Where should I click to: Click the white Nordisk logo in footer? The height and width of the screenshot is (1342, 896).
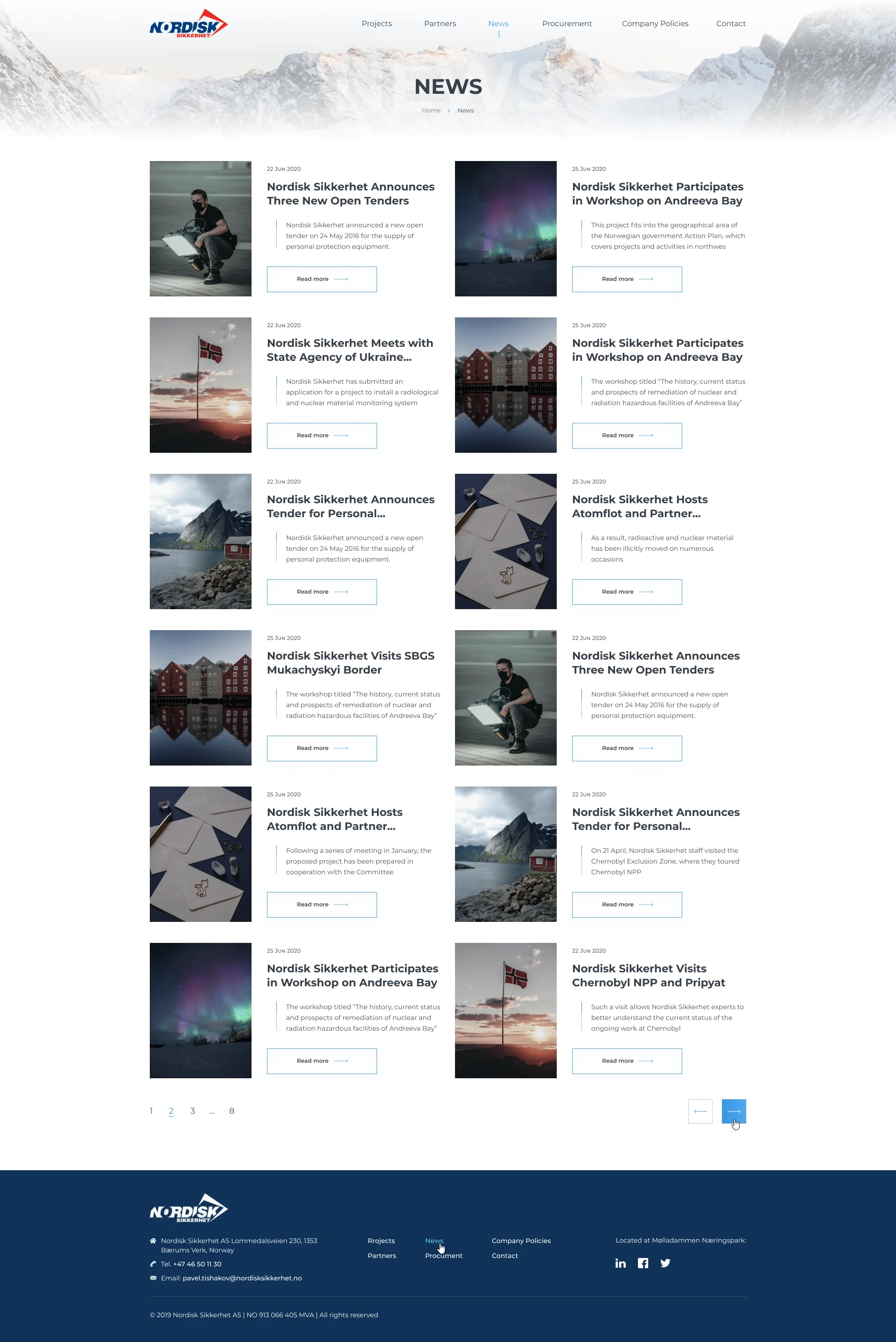(189, 1208)
